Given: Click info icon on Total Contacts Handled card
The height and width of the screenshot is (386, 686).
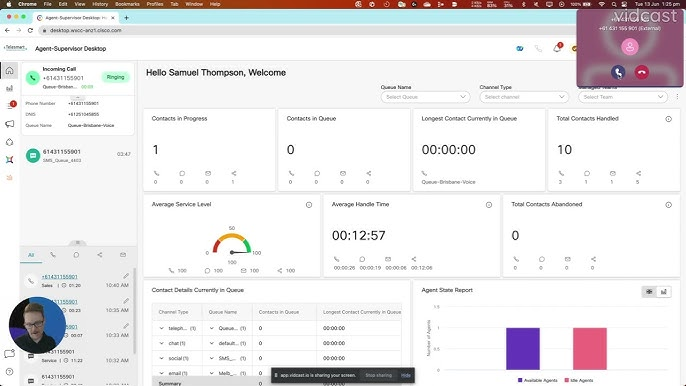Looking at the screenshot, I should (x=668, y=119).
